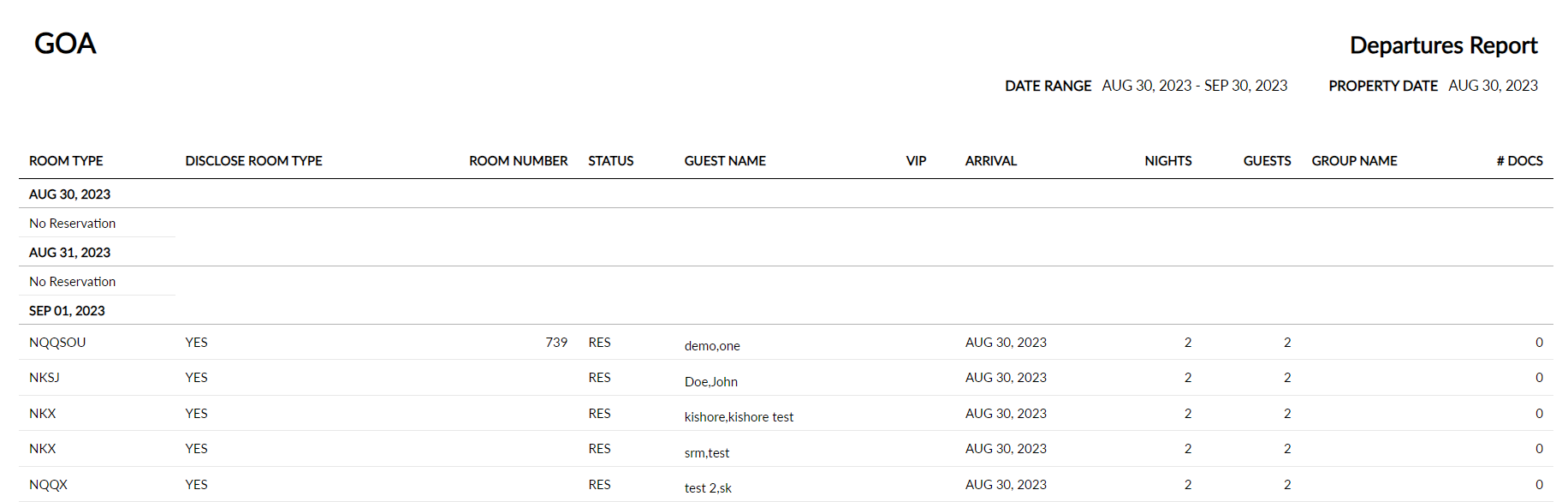Click the ROOM TYPE column header
The width and height of the screenshot is (1568, 502).
tap(66, 161)
